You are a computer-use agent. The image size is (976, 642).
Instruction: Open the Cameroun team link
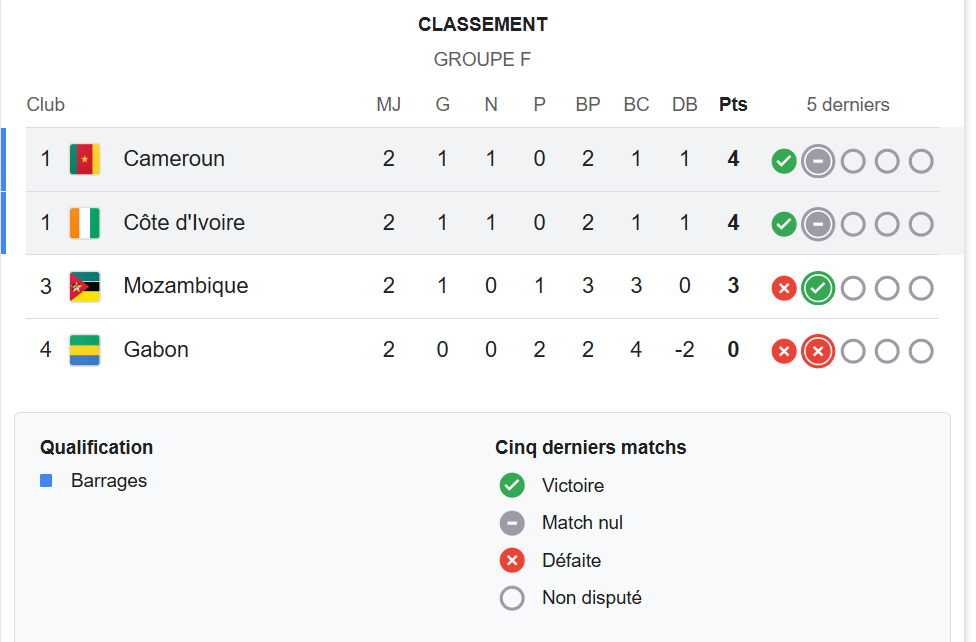[x=174, y=159]
